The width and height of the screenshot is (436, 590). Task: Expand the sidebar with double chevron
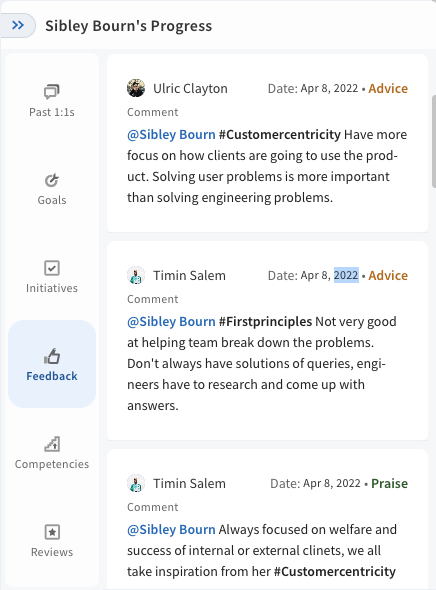18,25
